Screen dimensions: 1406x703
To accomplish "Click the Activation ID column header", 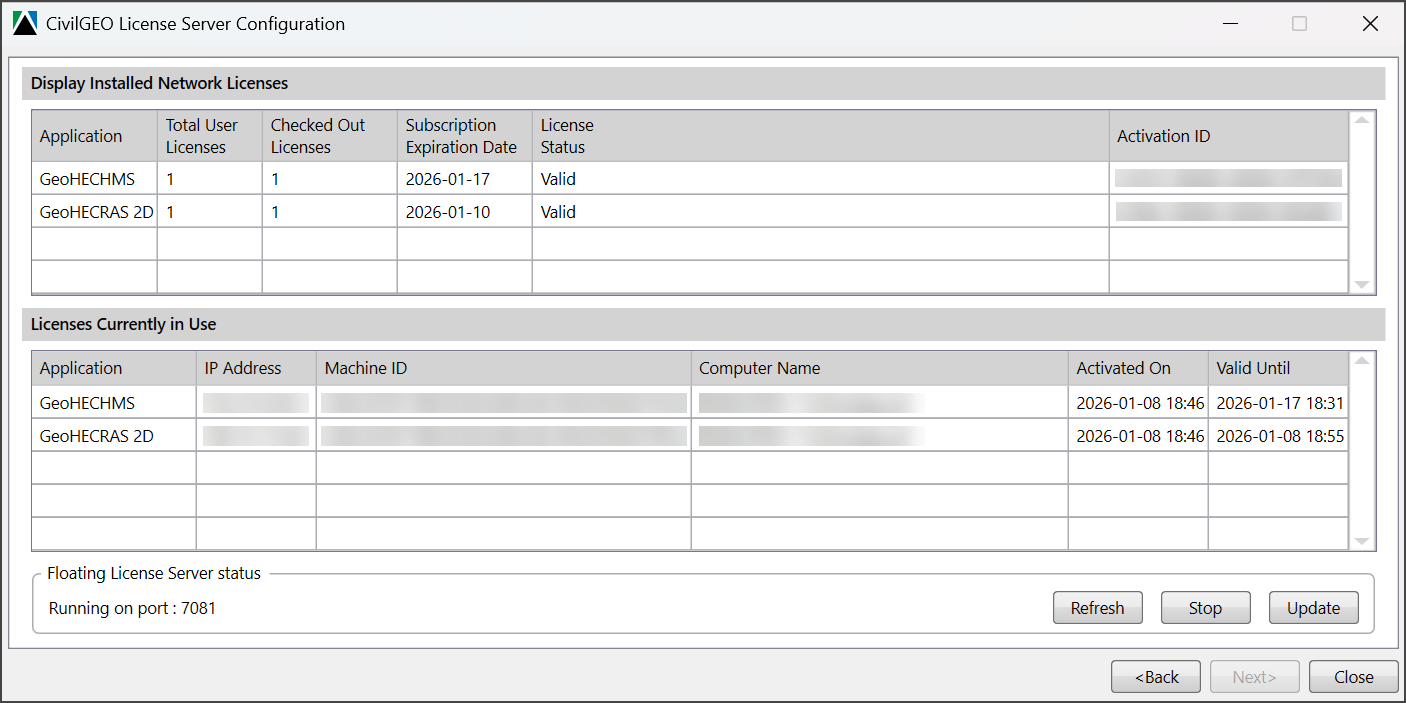I will 1228,136.
